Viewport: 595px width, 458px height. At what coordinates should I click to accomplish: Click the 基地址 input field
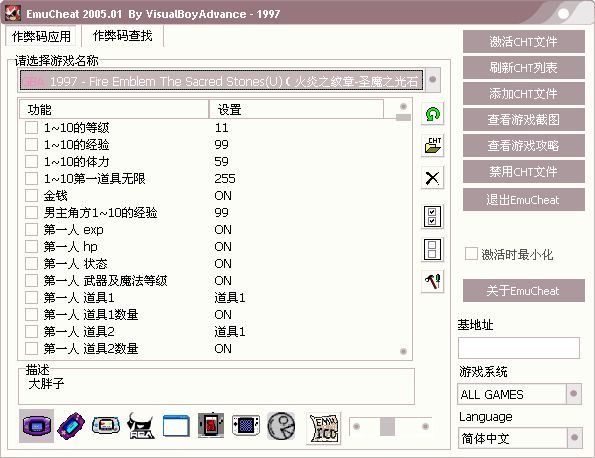coord(519,348)
